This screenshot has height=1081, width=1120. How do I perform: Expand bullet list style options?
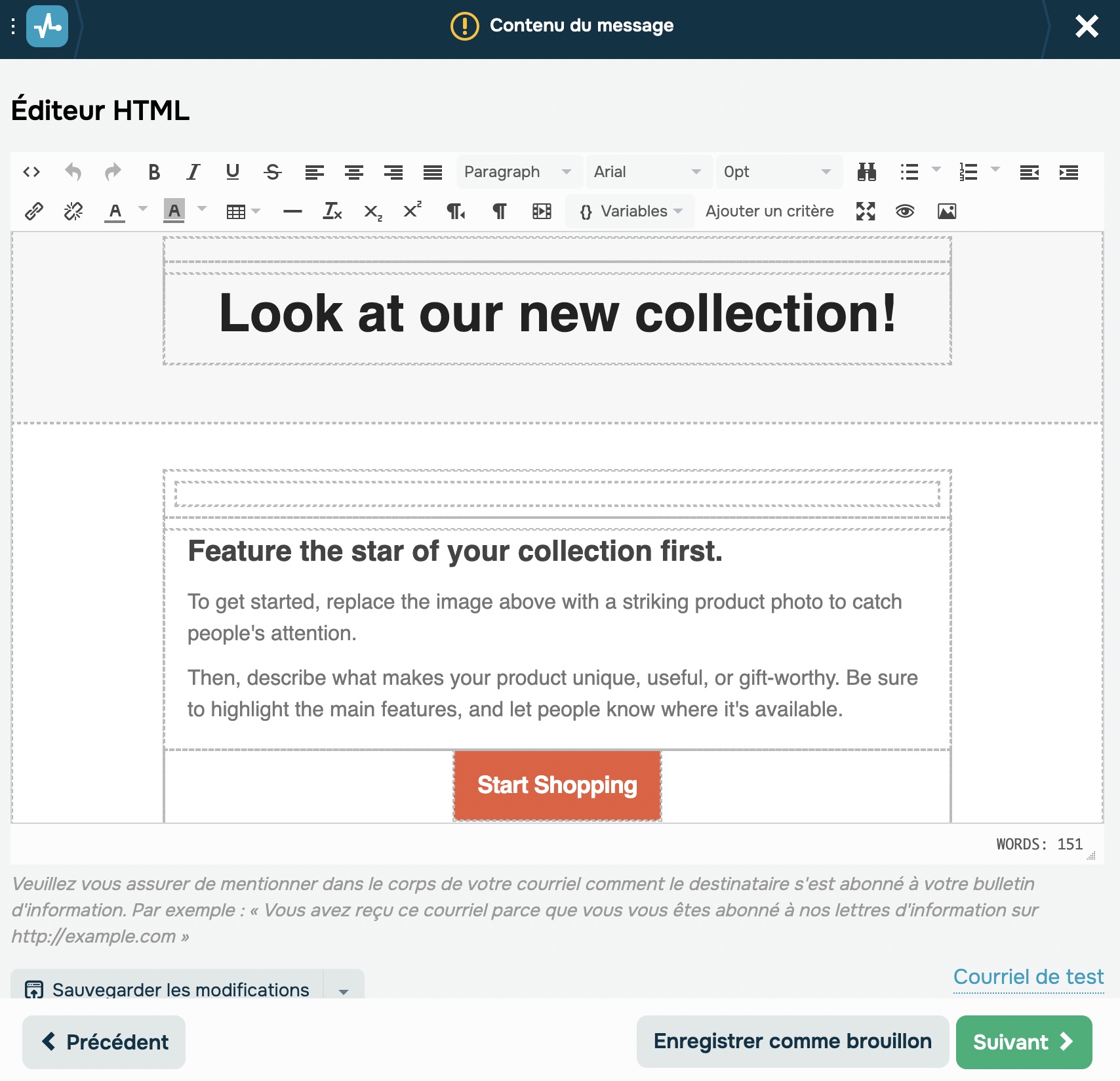[936, 171]
